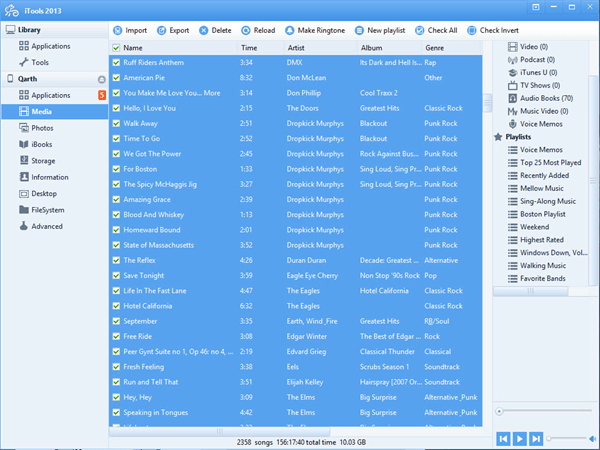Uncheck the Ruff Riders Anthem checkbox

116,62
